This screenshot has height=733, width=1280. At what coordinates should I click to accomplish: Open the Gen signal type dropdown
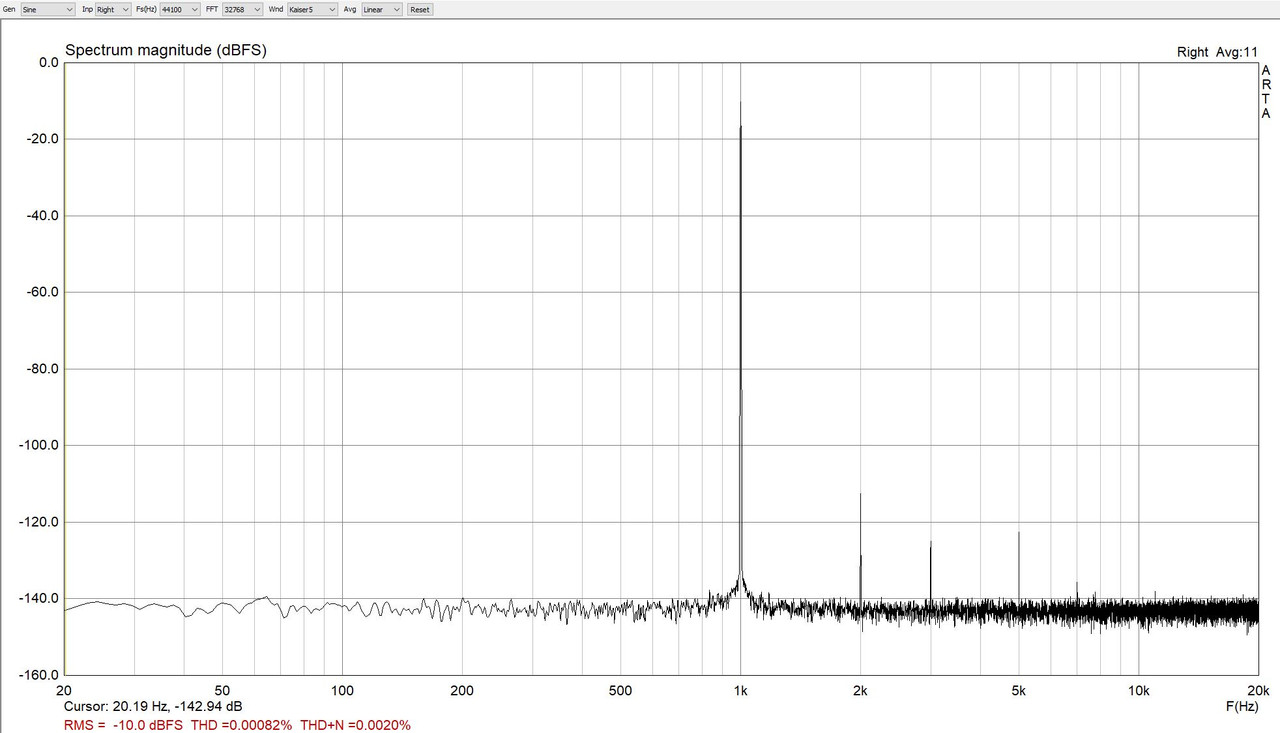[x=48, y=9]
